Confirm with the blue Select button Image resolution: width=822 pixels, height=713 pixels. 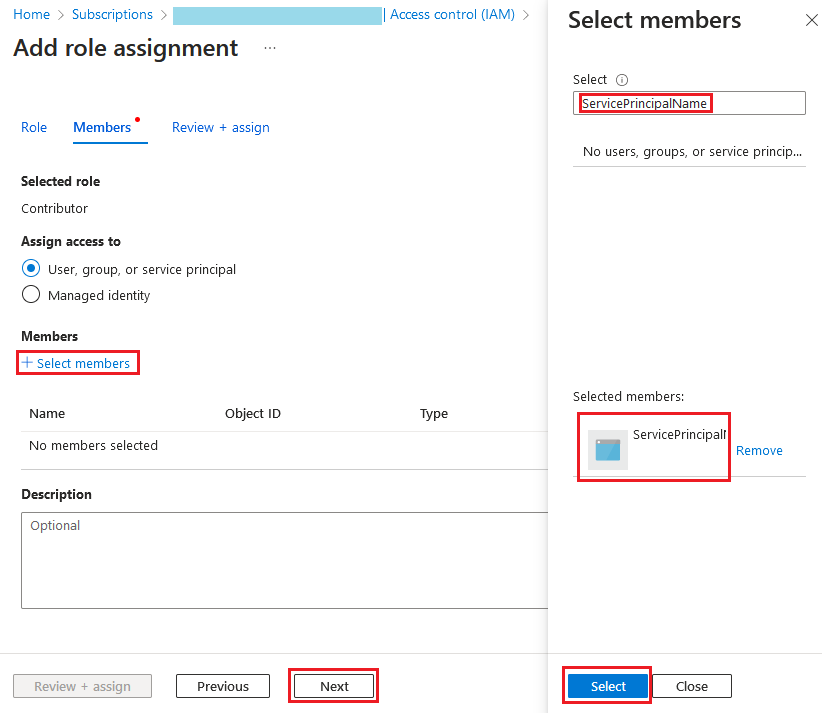(608, 686)
